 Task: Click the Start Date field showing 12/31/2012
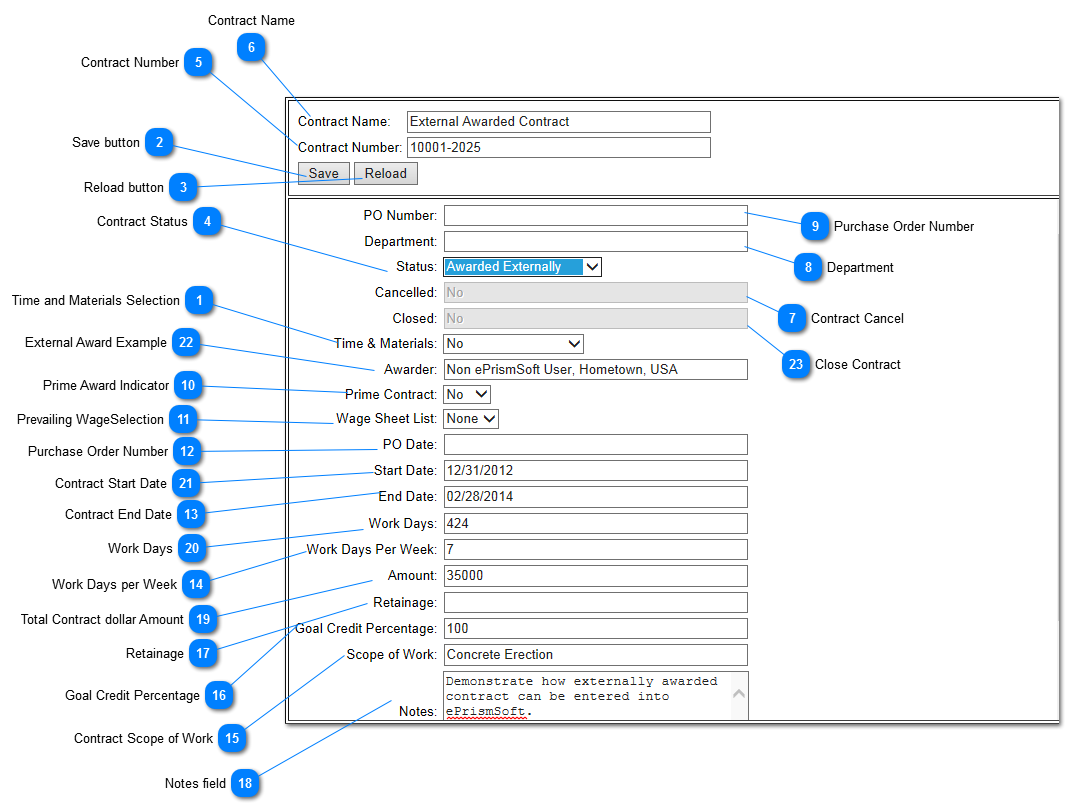coord(595,471)
